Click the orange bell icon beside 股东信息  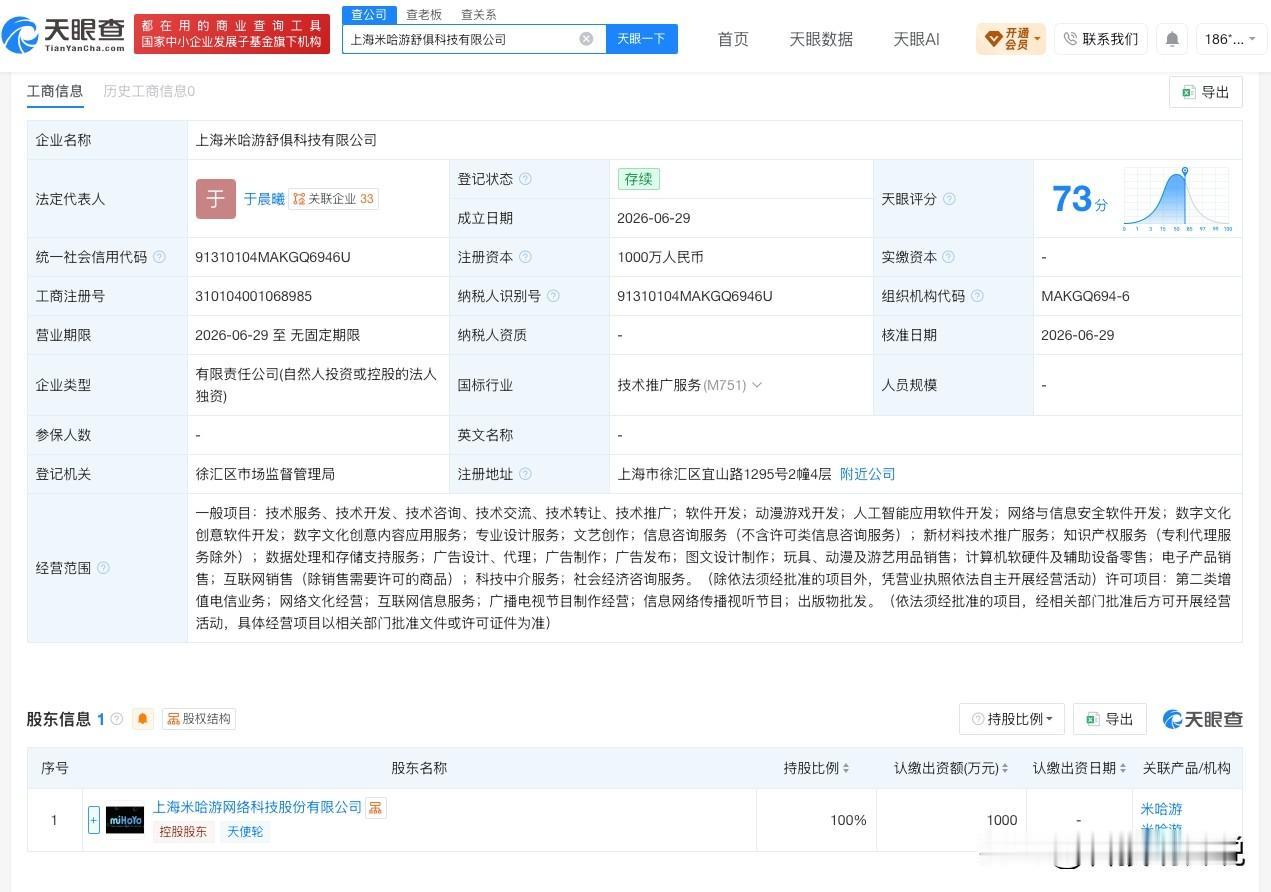[x=143, y=718]
